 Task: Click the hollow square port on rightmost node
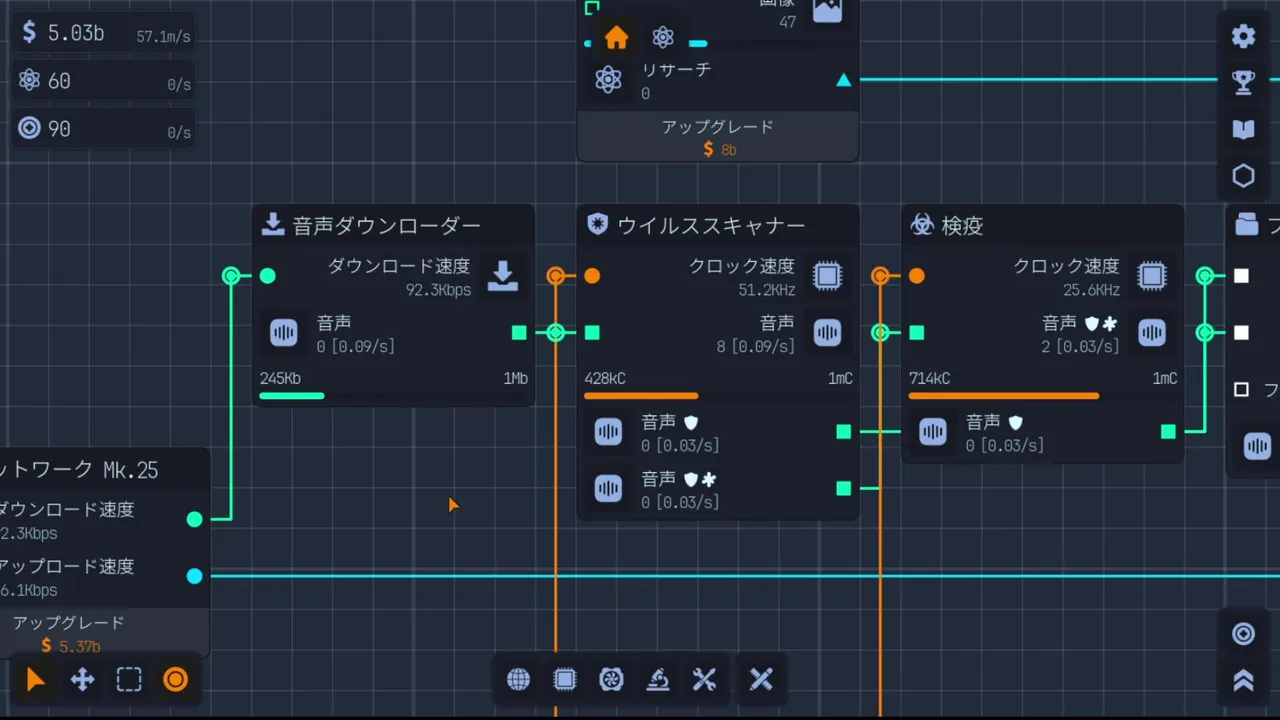pos(1241,389)
